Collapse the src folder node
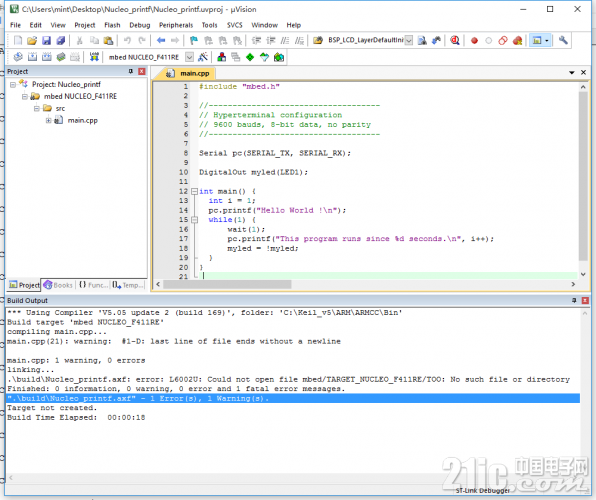Image resolution: width=596 pixels, height=500 pixels. 36,108
